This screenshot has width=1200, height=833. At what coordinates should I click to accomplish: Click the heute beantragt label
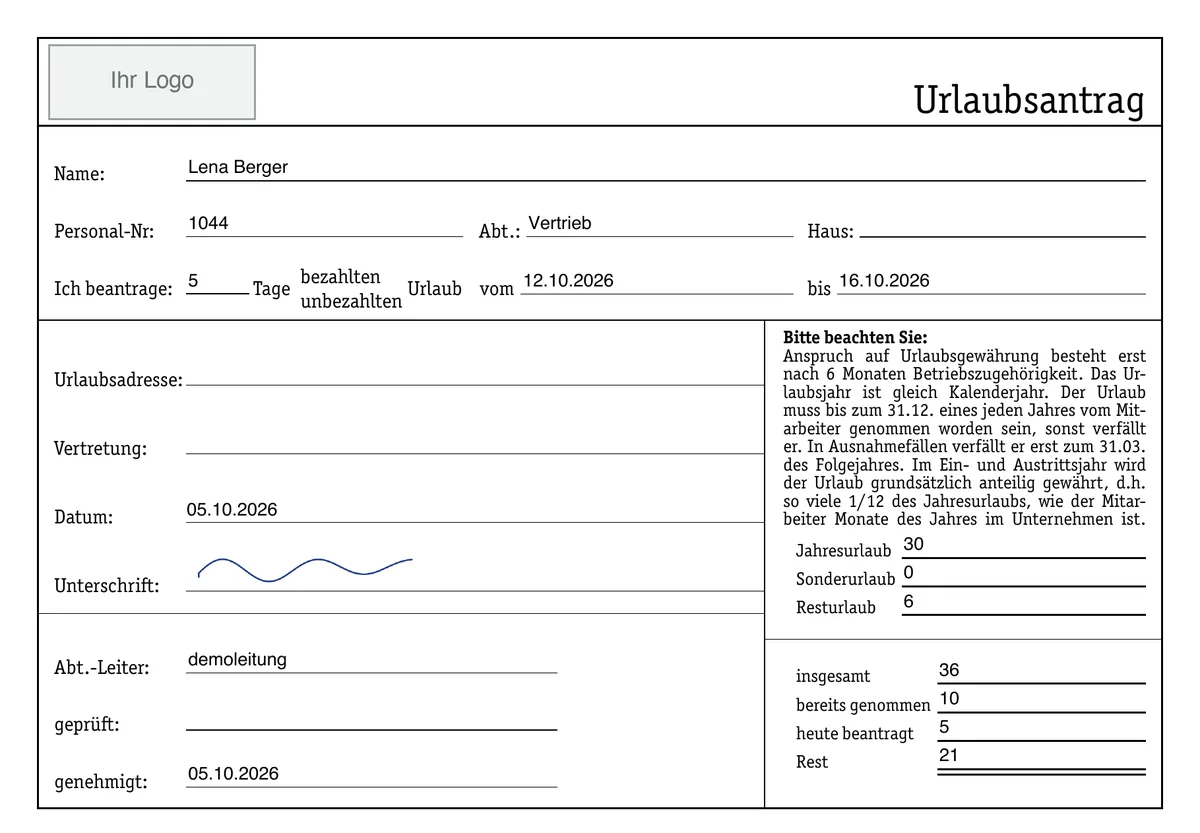coord(855,733)
